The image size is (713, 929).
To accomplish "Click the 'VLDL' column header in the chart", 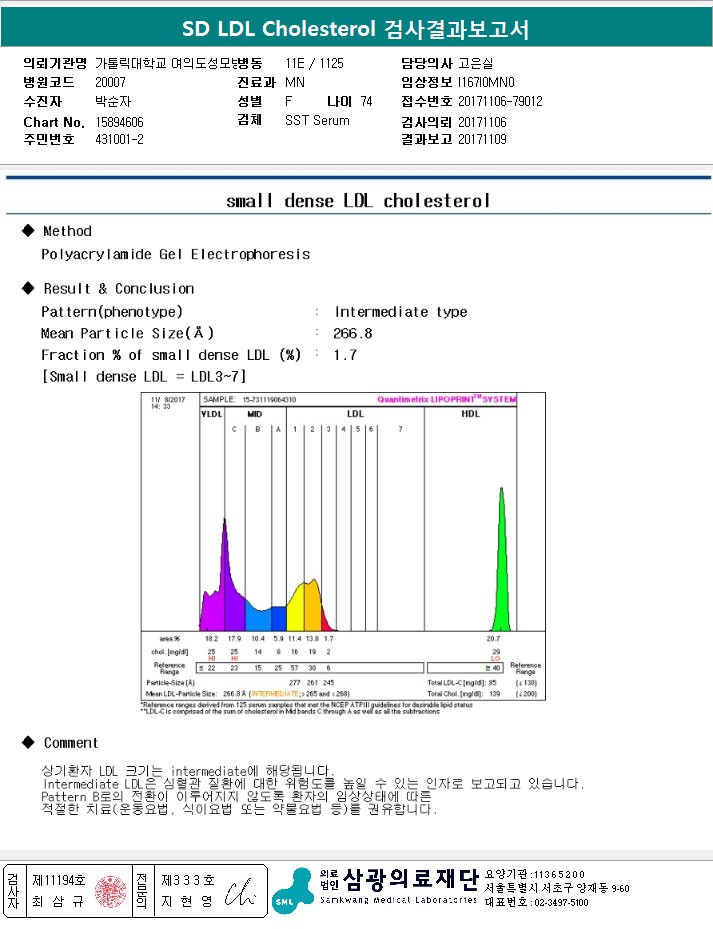I will pyautogui.click(x=212, y=414).
